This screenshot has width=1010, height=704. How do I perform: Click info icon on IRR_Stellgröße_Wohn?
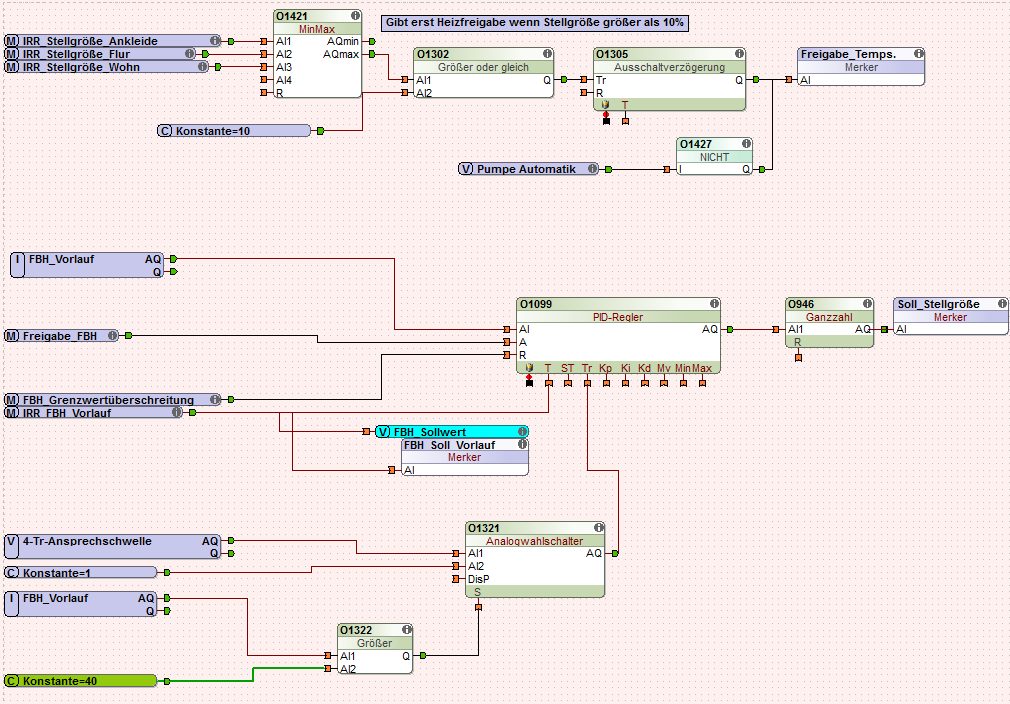click(202, 66)
